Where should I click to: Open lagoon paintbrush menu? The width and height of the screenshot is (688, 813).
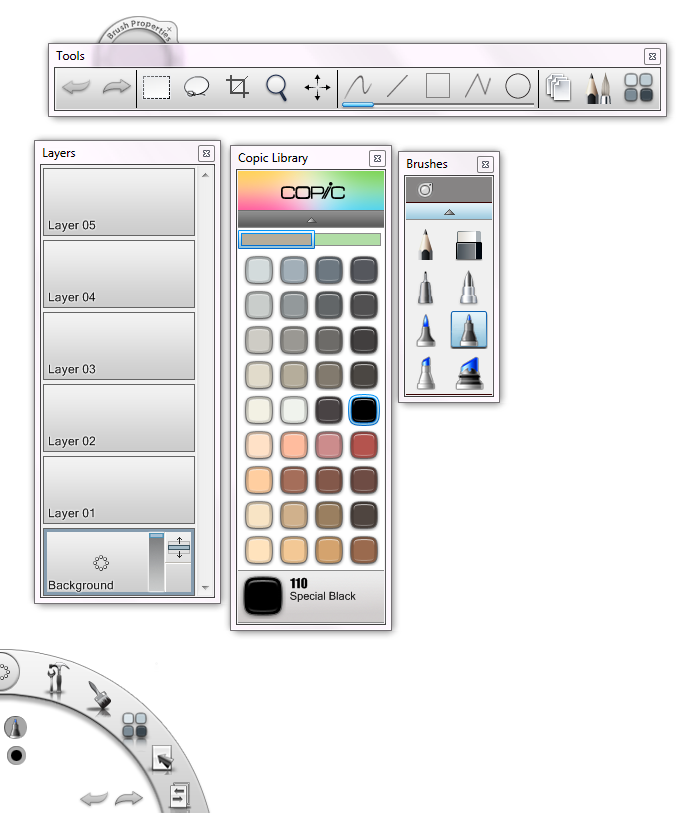tap(100, 697)
